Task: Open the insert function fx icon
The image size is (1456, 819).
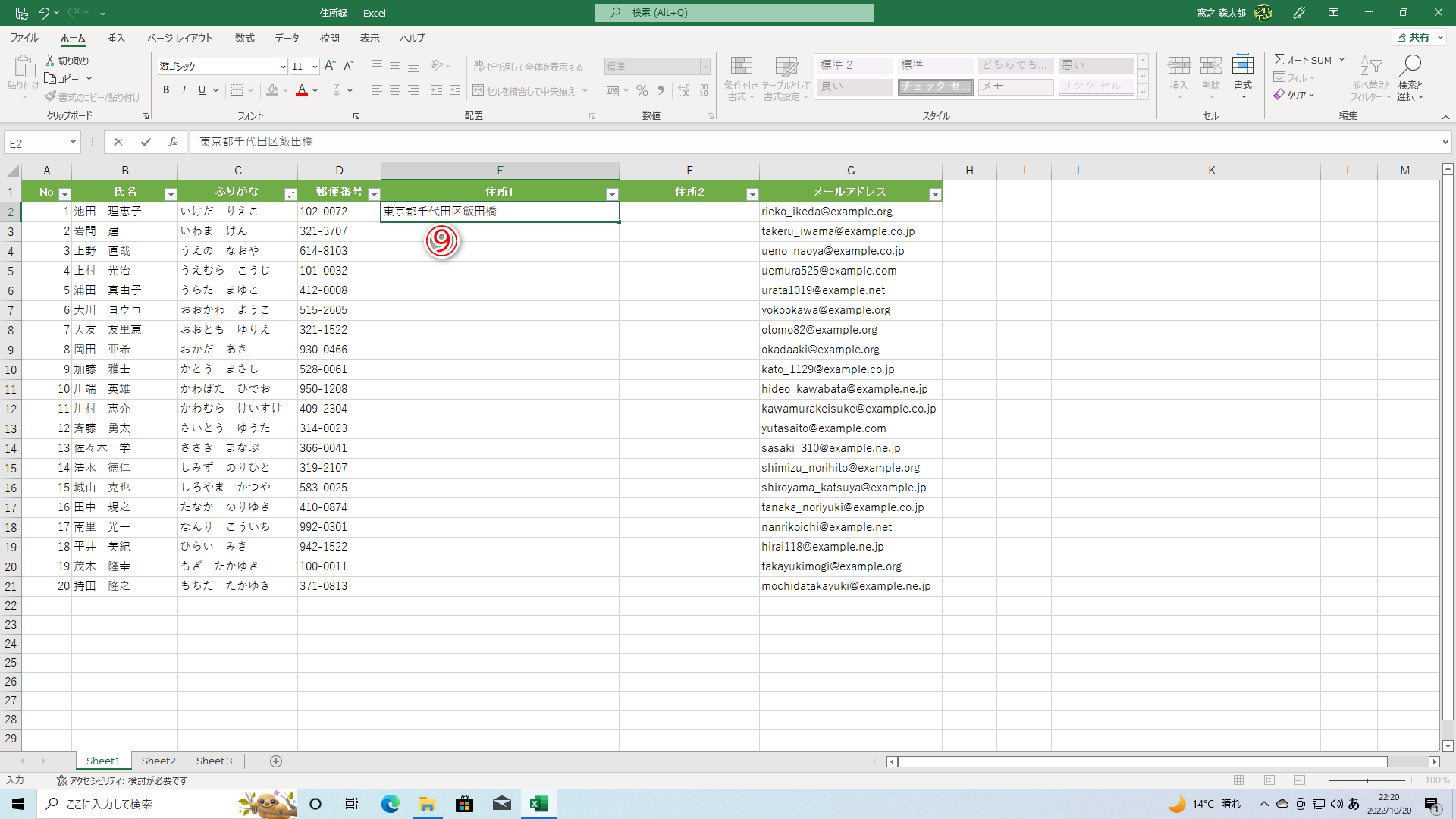Action: point(173,142)
